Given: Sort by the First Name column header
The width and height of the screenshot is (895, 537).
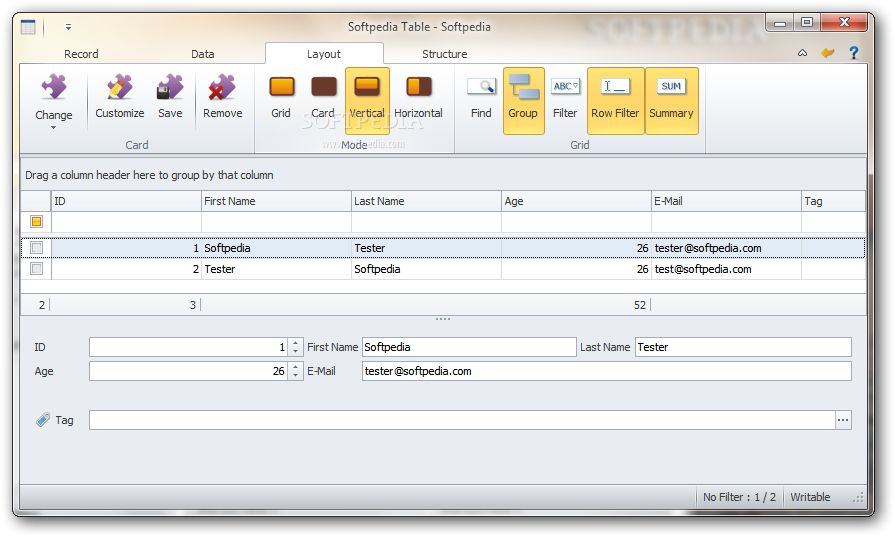Looking at the screenshot, I should 276,201.
